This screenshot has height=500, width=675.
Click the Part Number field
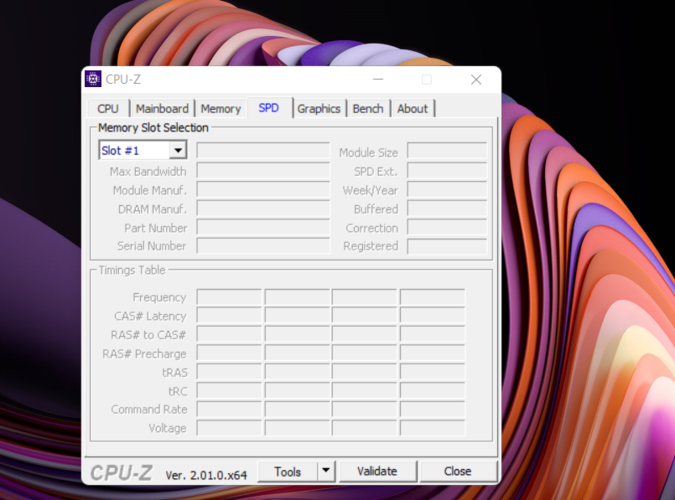pyautogui.click(x=263, y=227)
